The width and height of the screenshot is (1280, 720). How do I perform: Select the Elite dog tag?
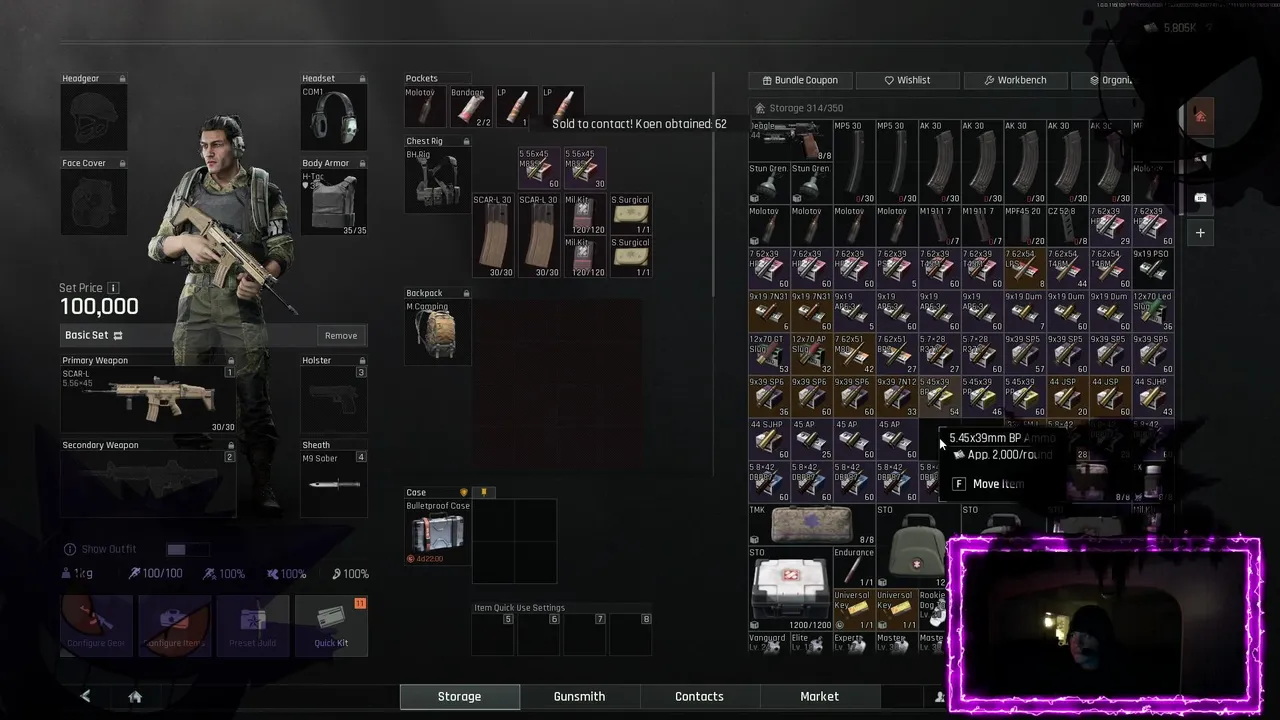tap(811, 642)
